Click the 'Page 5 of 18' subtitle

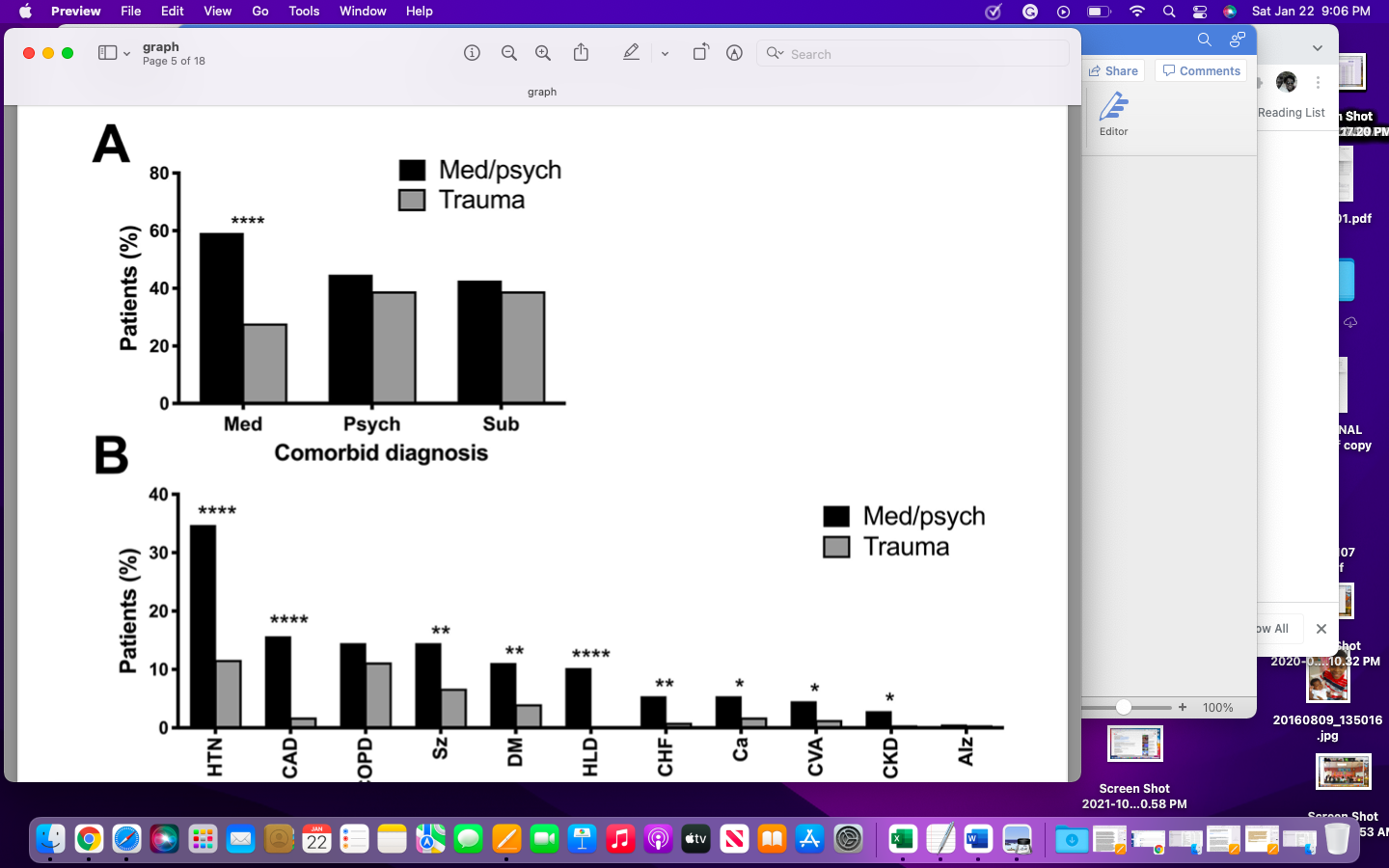(x=174, y=61)
